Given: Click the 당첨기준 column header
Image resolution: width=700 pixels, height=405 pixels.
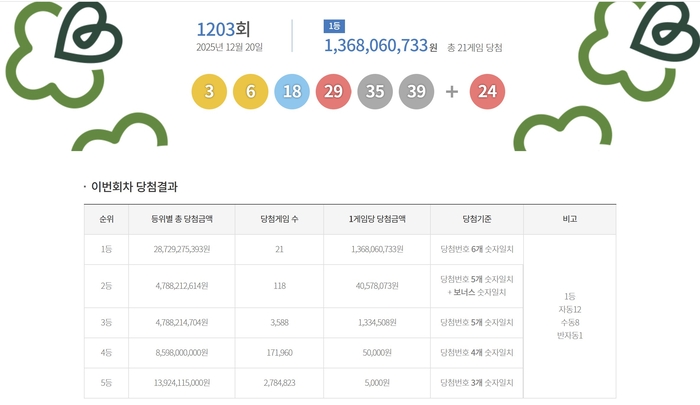Looking at the screenshot, I should [x=477, y=219].
